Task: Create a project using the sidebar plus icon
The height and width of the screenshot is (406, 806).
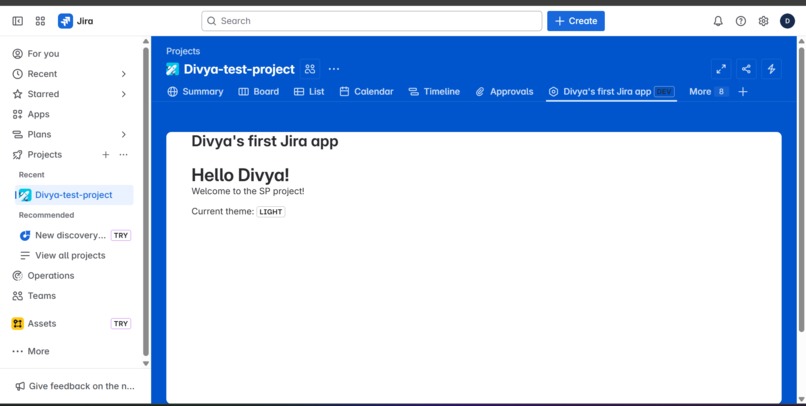Action: coord(105,155)
